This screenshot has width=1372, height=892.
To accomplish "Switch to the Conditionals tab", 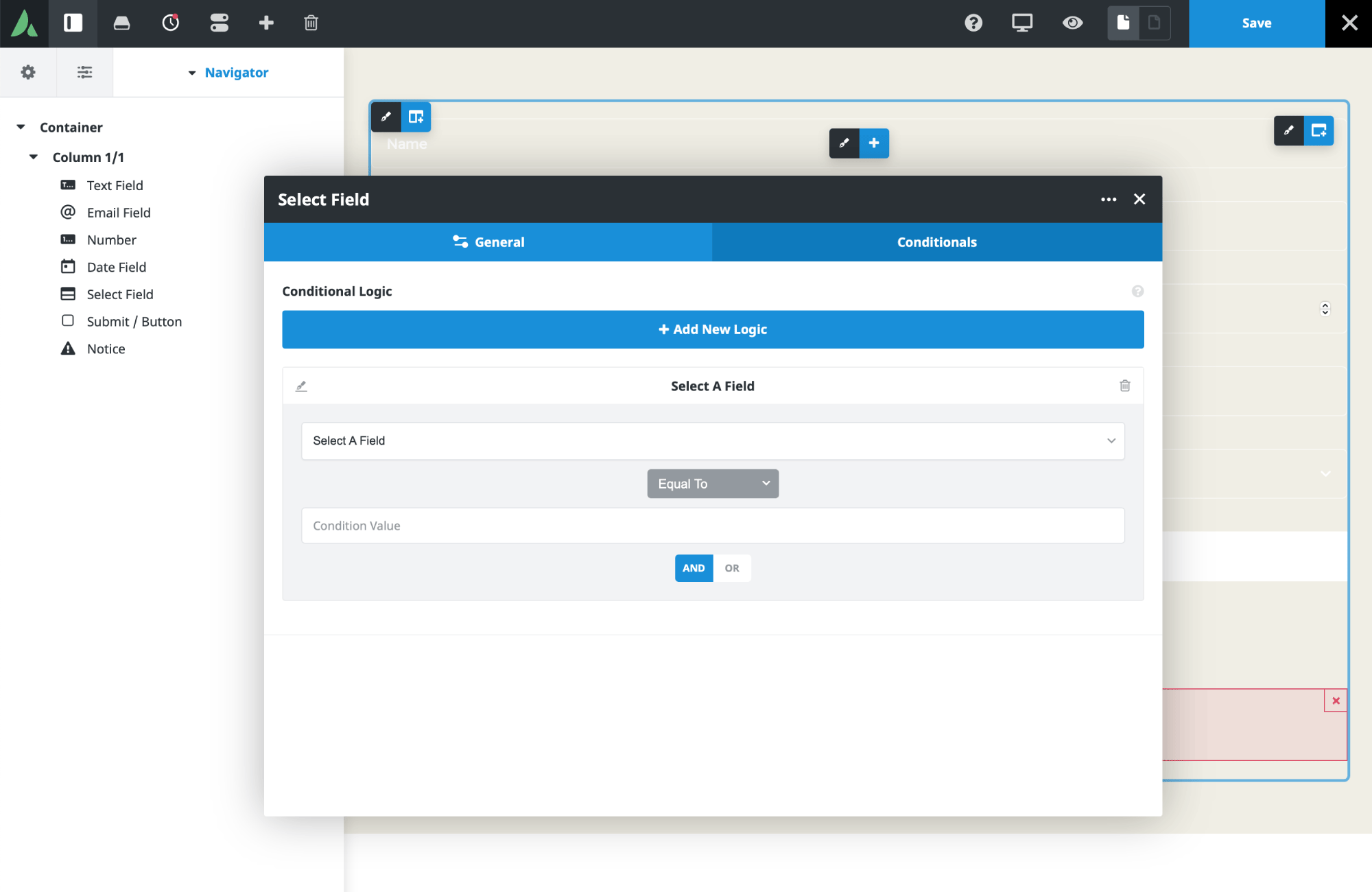I will point(936,242).
